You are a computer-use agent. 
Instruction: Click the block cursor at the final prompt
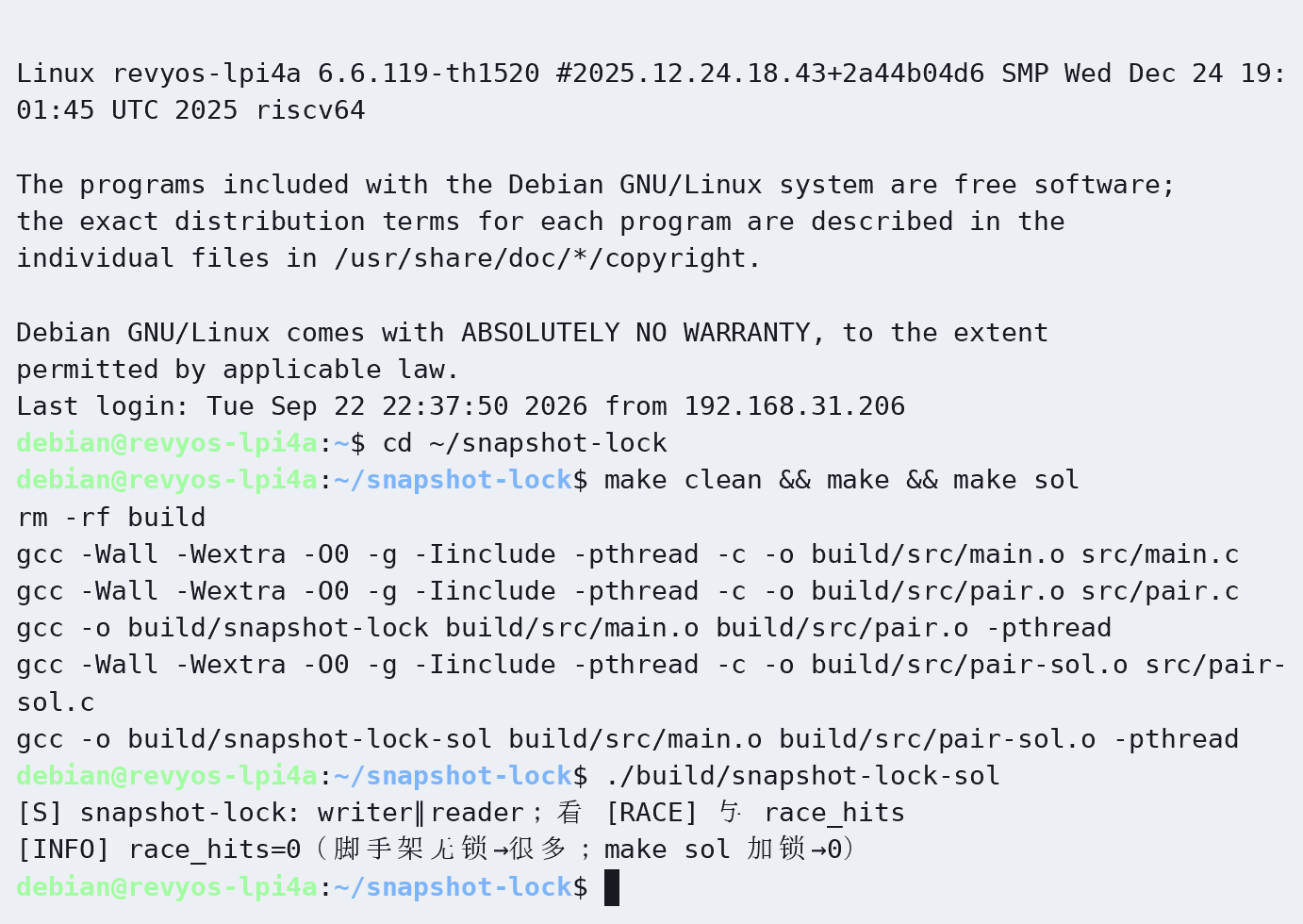coord(612,887)
